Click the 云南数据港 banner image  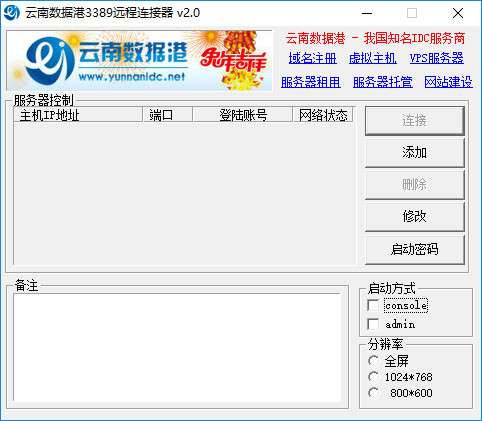[x=139, y=60]
